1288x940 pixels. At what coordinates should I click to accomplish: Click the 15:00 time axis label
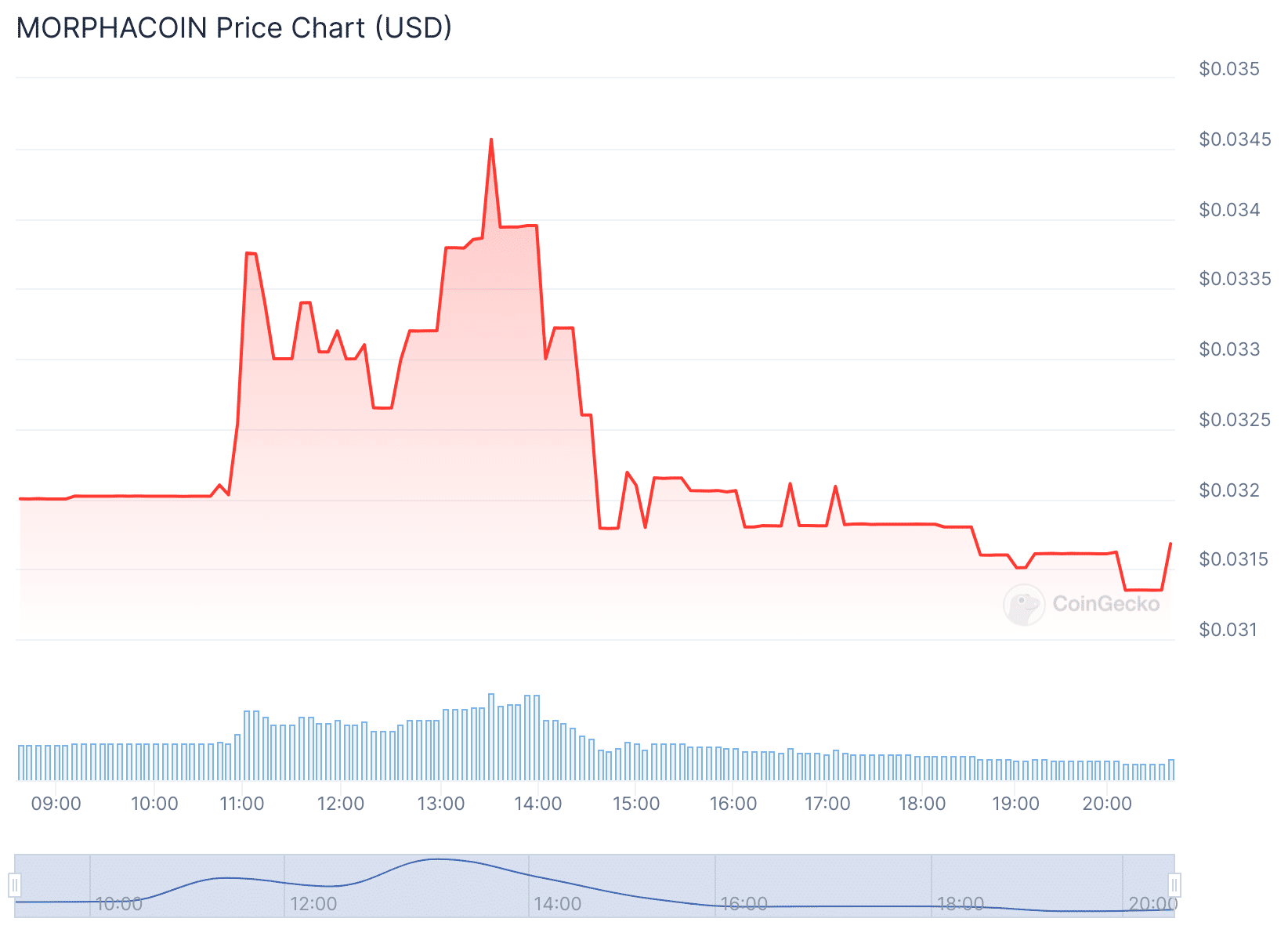pyautogui.click(x=636, y=804)
